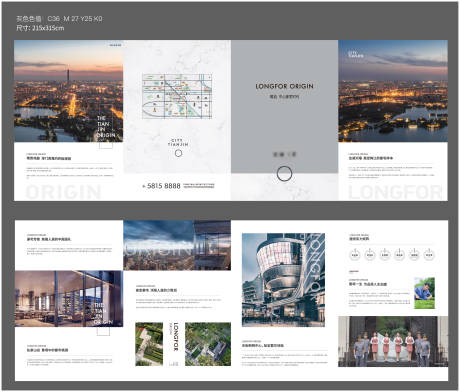Viewport: 460px width, 392px height.
Task: Click the large black ring on gray panel
Action: [284, 173]
